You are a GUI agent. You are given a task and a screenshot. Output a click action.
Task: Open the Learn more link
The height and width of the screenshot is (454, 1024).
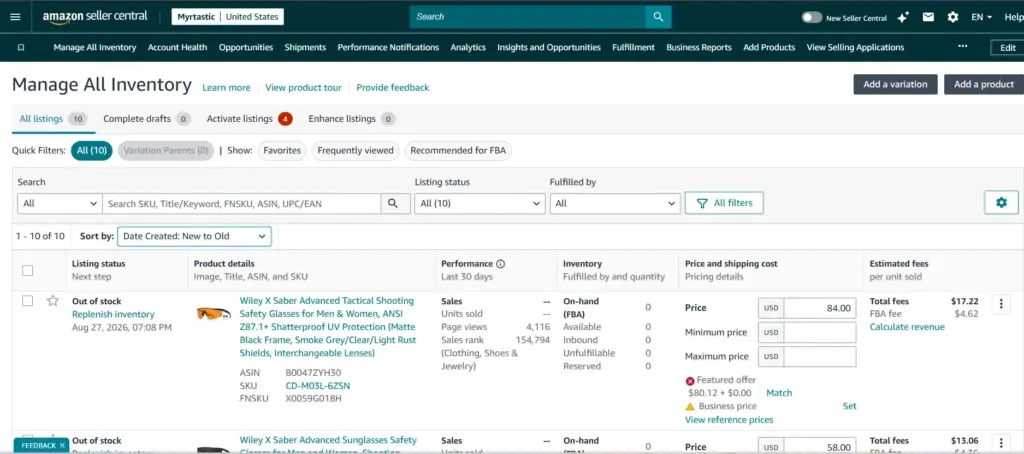coord(226,88)
